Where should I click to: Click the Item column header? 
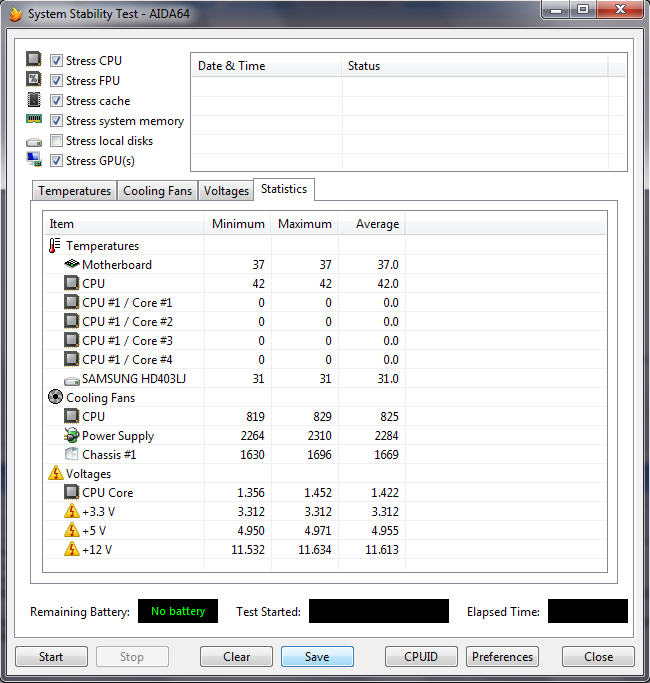click(124, 224)
